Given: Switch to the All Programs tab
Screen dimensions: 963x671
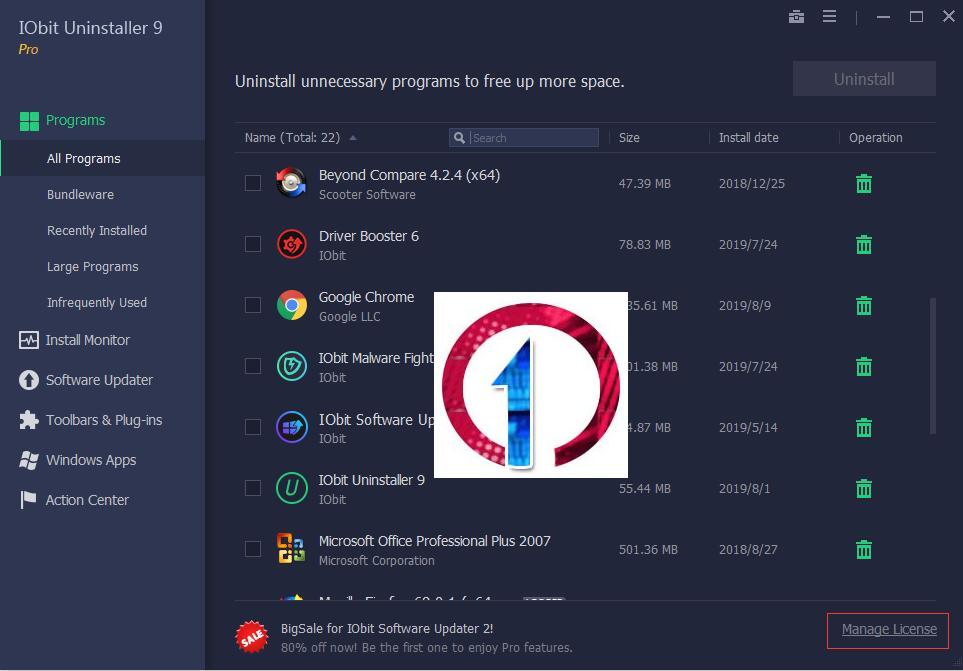Looking at the screenshot, I should [84, 158].
